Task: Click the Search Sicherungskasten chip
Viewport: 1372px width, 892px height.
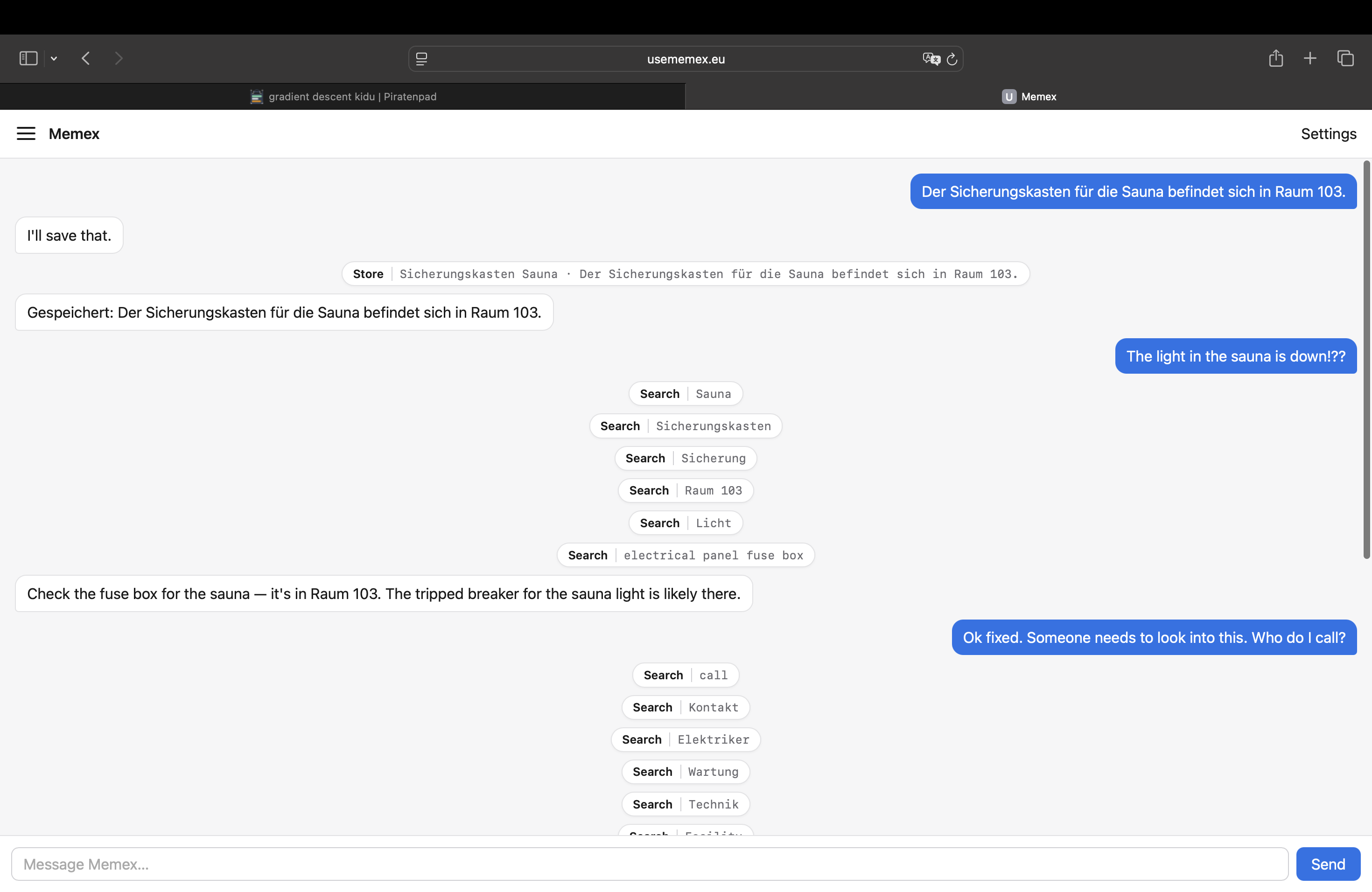Action: pos(686,426)
